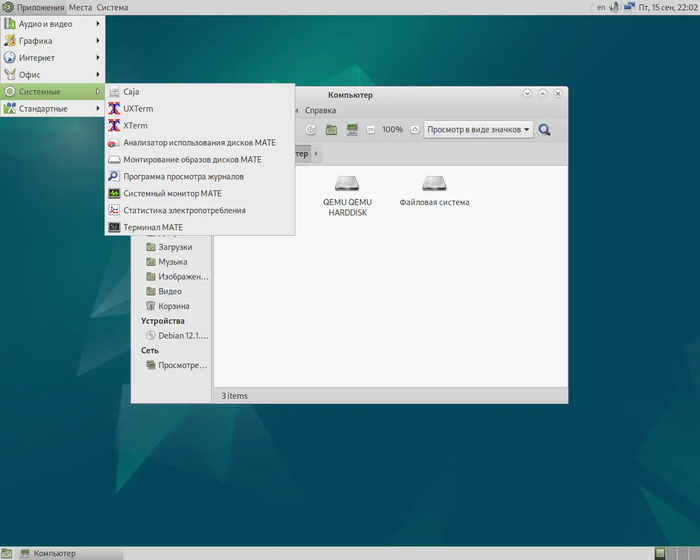Click the network icon in system tray
This screenshot has height=560, width=700.
pos(629,7)
